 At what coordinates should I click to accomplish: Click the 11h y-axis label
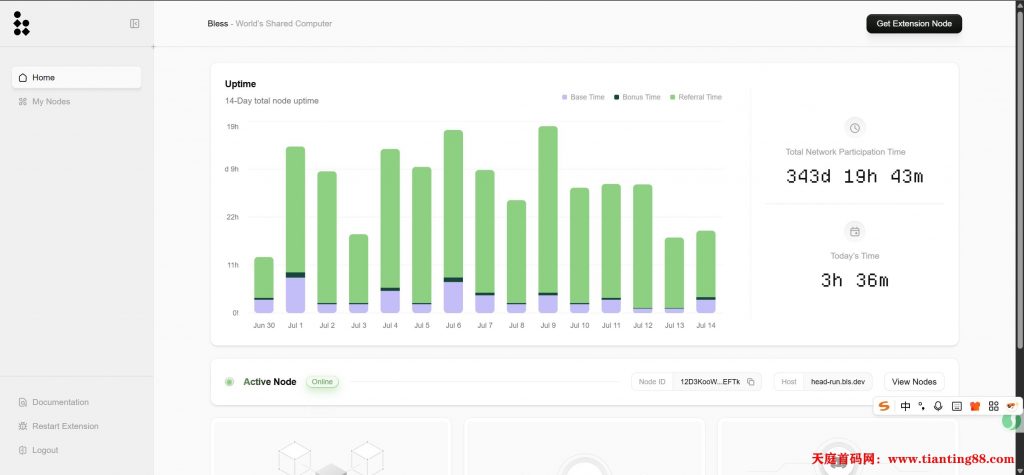[x=232, y=265]
